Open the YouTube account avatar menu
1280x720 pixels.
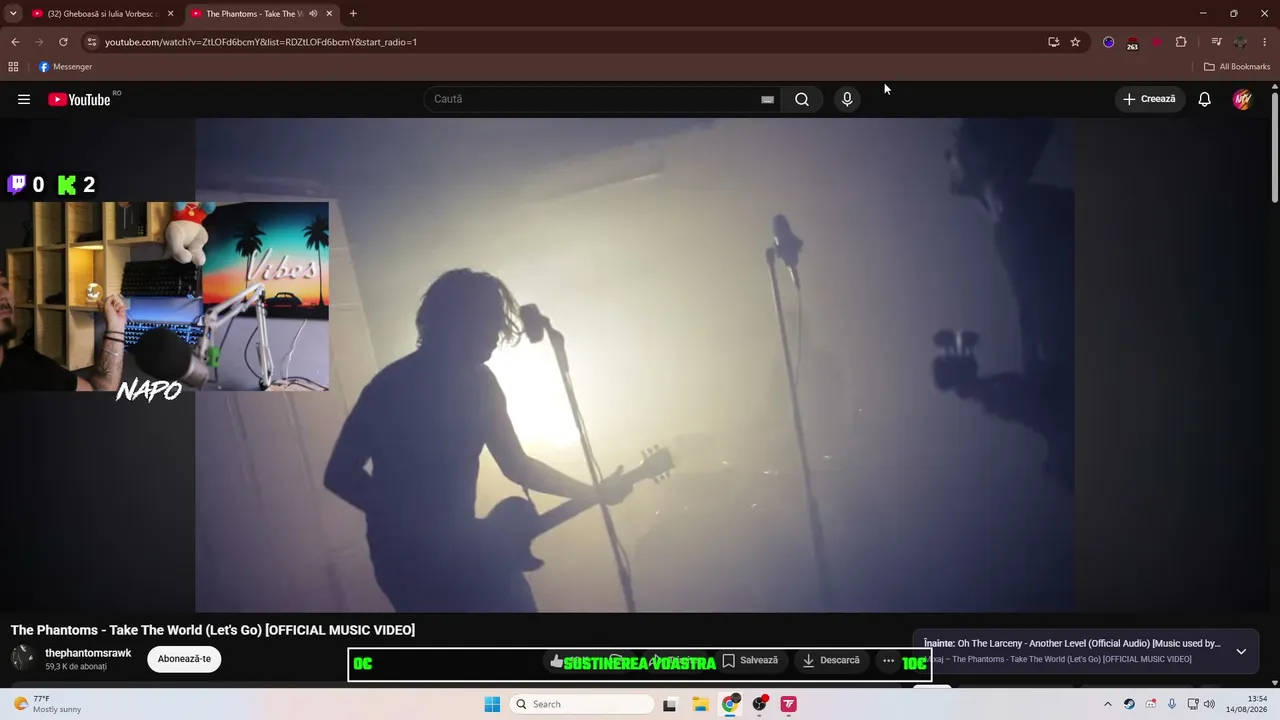[1242, 99]
